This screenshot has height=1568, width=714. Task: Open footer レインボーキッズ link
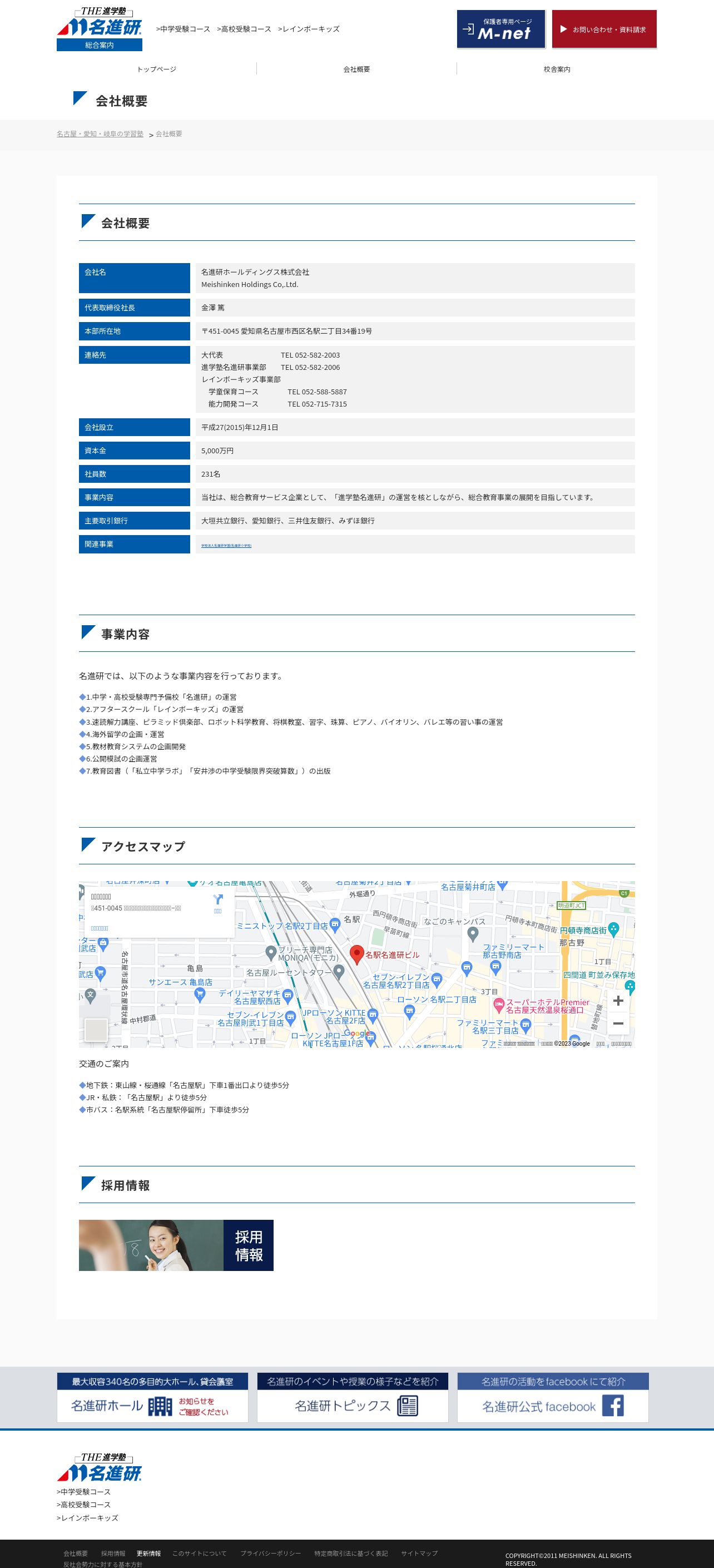point(88,1517)
